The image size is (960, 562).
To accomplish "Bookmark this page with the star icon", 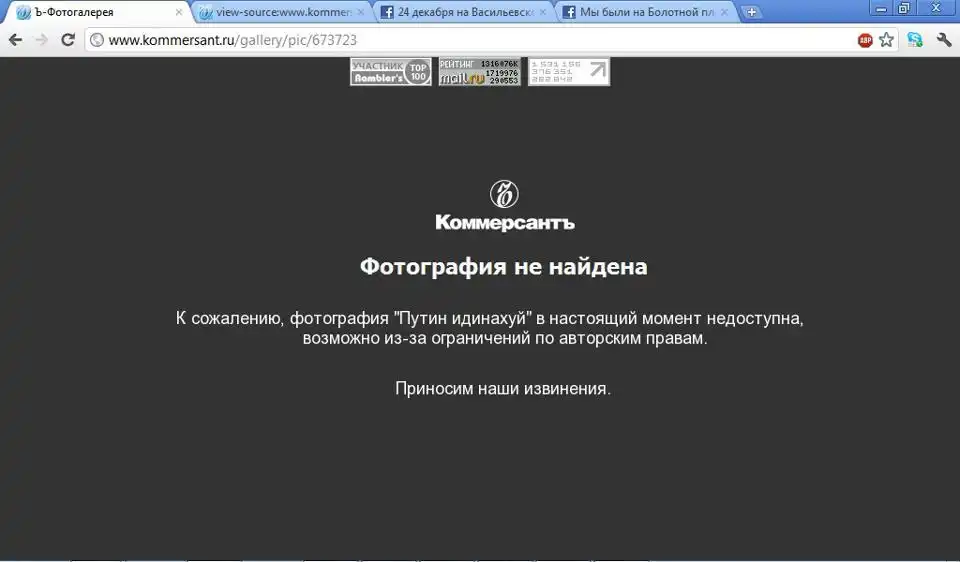I will pos(886,40).
